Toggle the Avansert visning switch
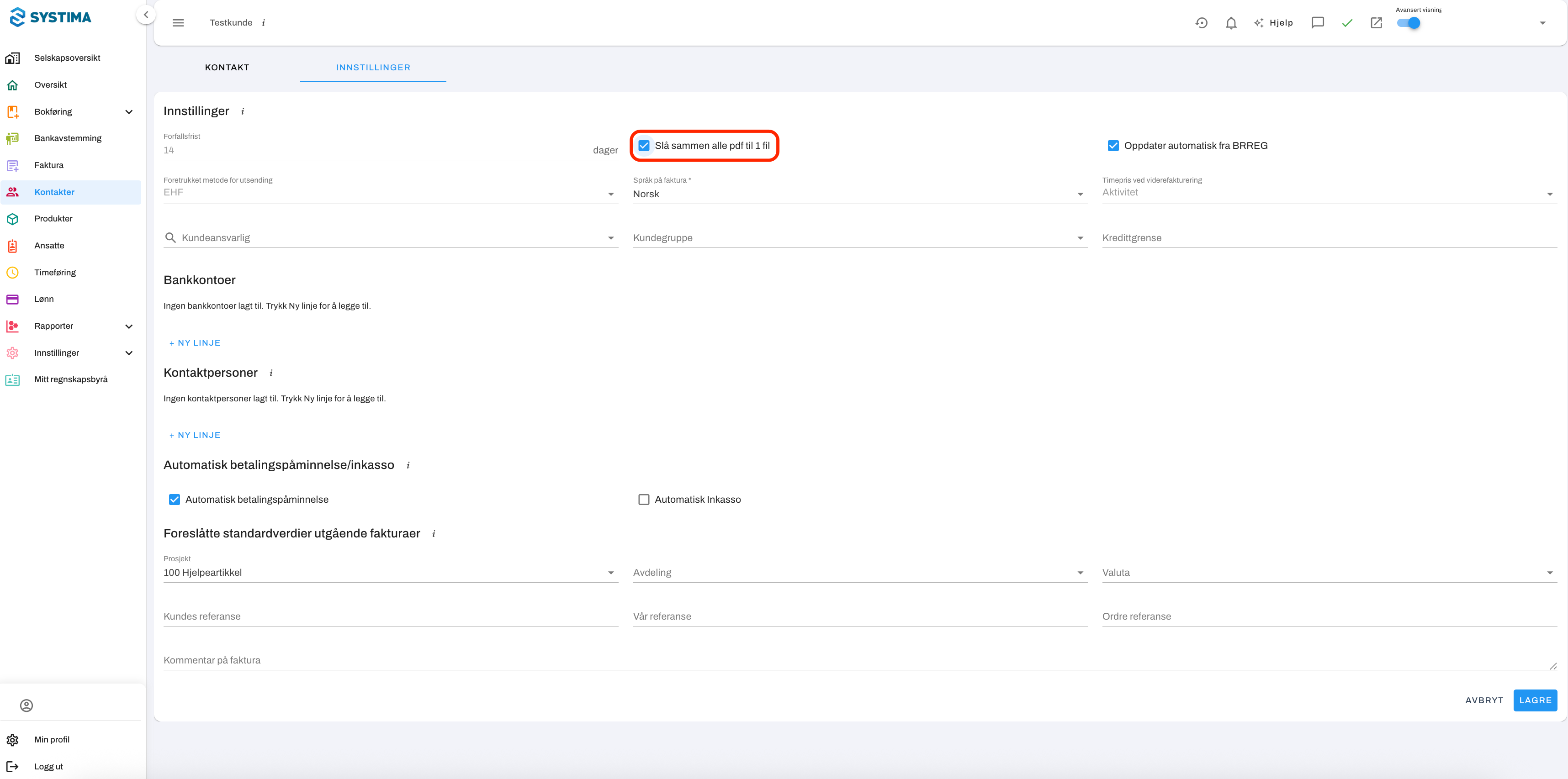 1408,23
